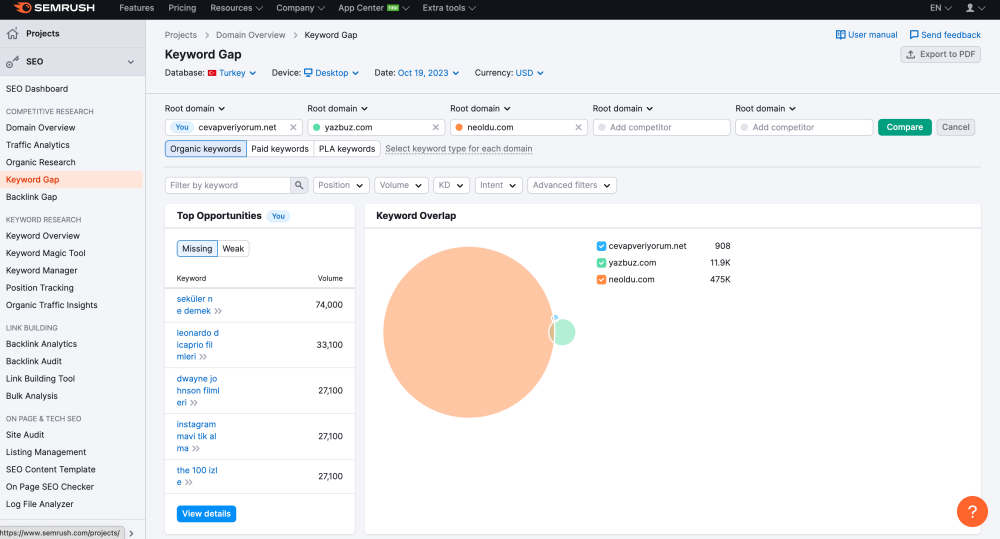
Task: Open Keyword Magic Tool in sidebar
Action: click(x=45, y=253)
